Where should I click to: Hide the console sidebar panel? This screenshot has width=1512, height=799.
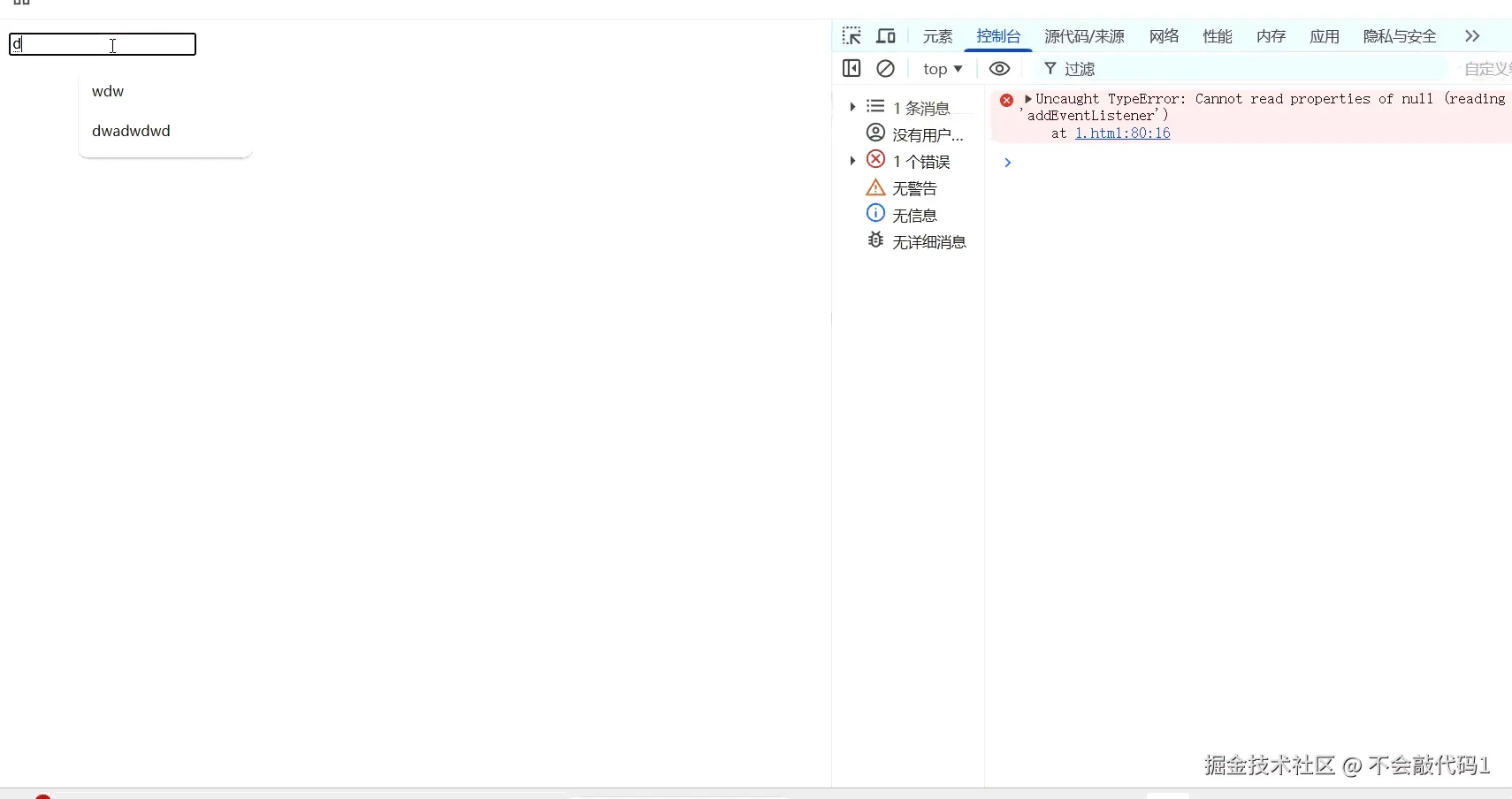[x=851, y=68]
